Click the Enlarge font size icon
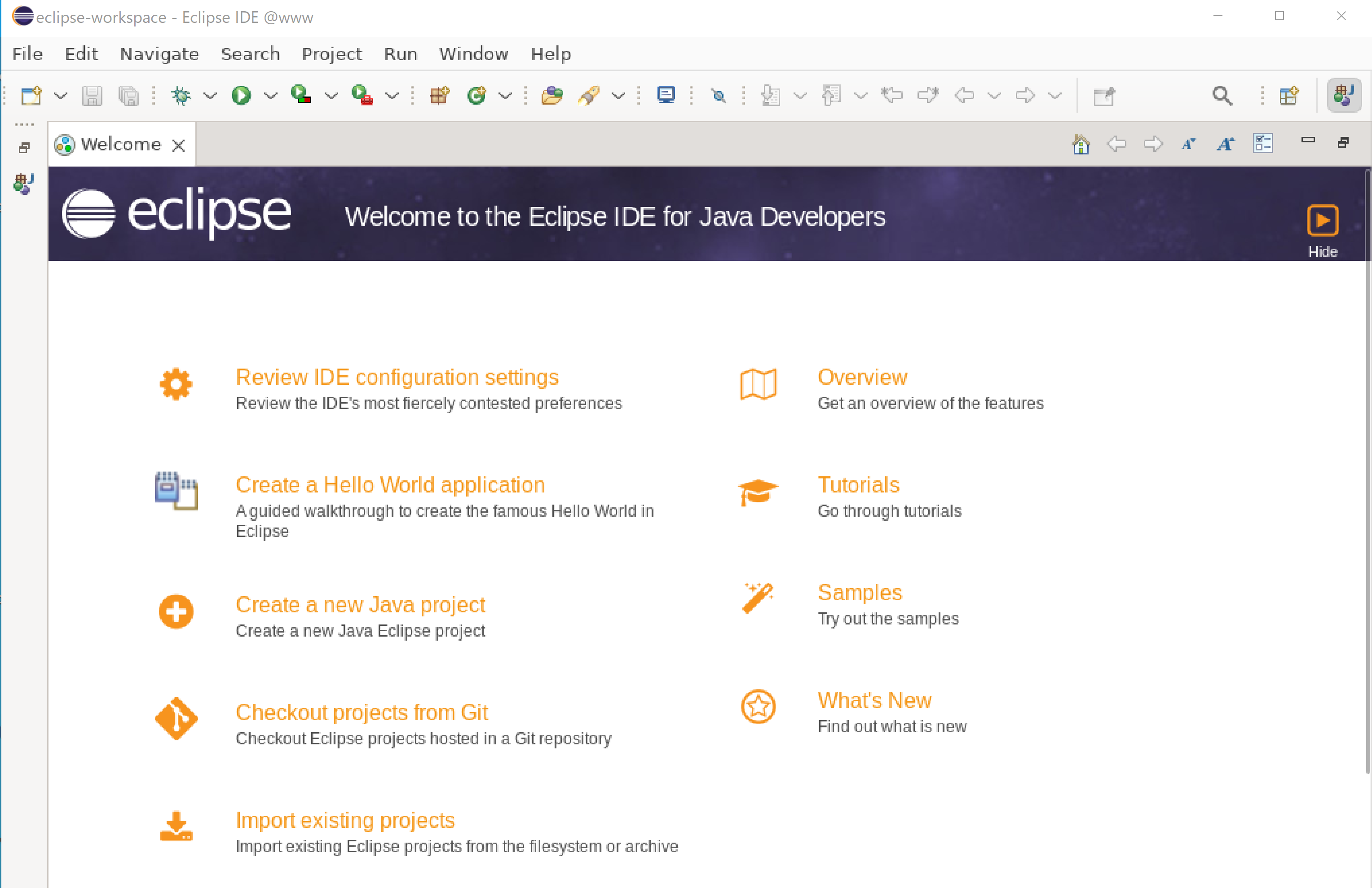The image size is (1372, 888). (x=1226, y=144)
